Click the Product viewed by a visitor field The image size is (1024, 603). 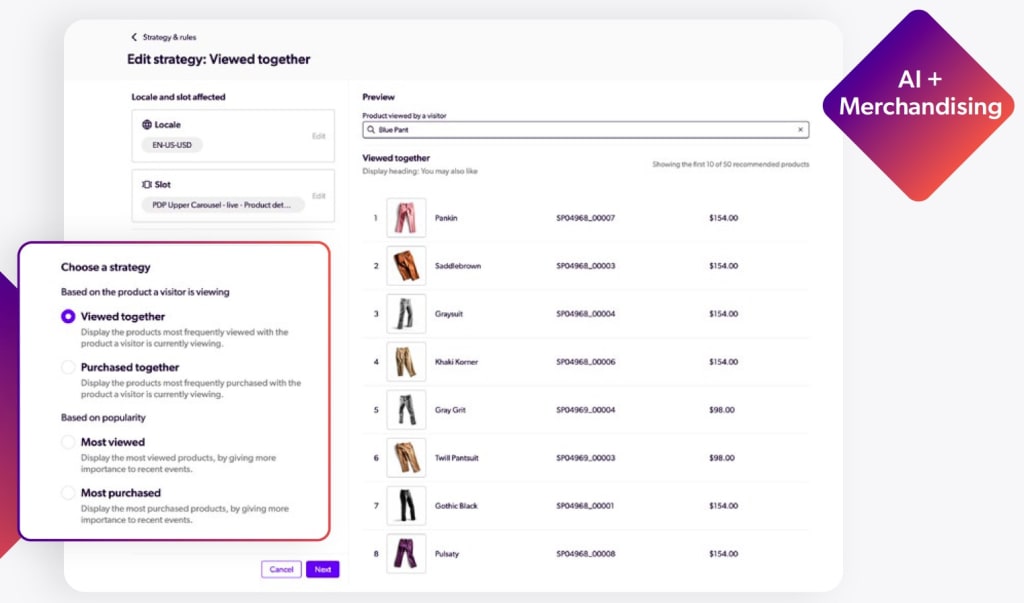coord(580,130)
